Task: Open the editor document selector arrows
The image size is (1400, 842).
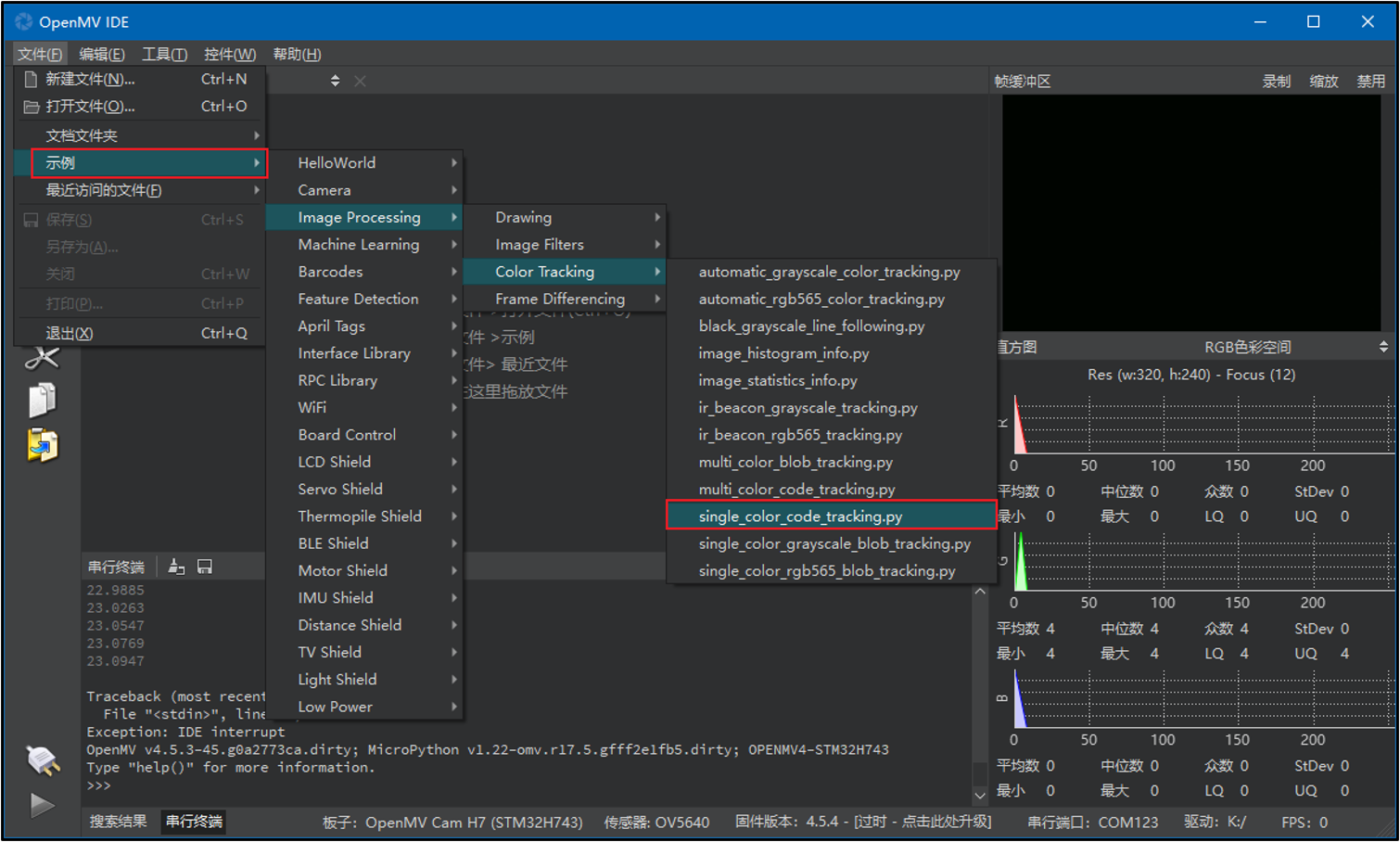Action: pos(335,82)
